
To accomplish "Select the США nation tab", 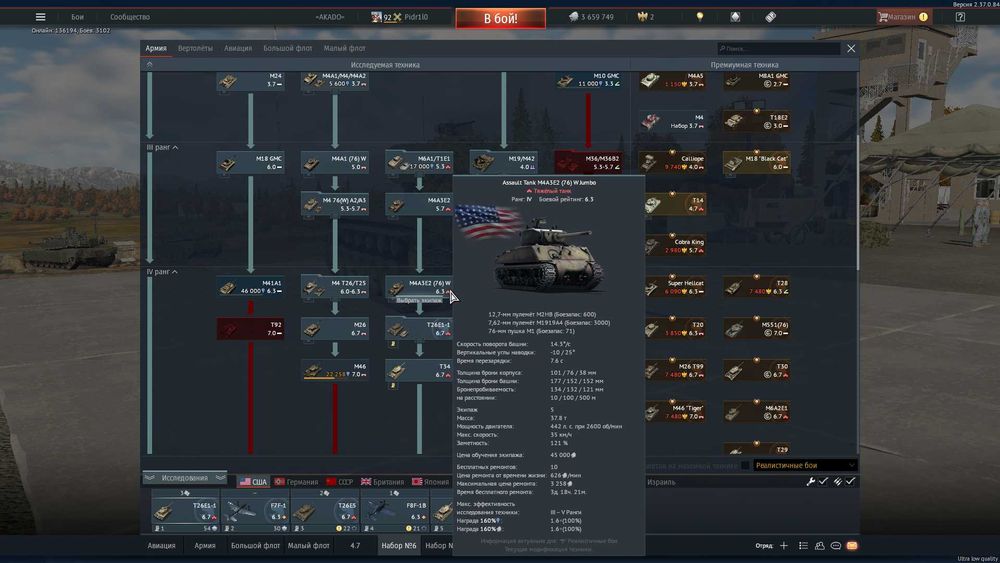I will pos(253,482).
